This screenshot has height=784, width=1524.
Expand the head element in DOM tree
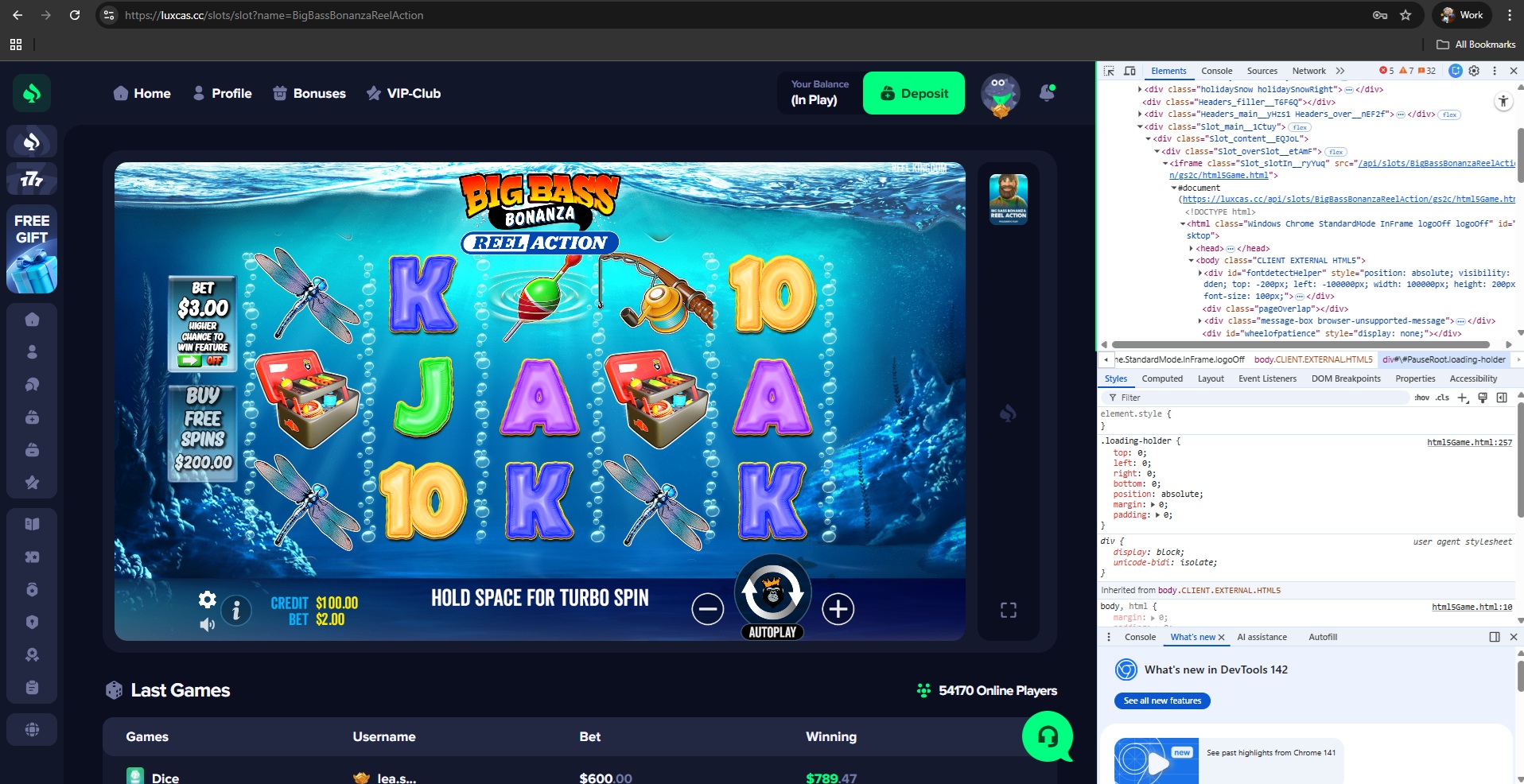coord(1191,249)
